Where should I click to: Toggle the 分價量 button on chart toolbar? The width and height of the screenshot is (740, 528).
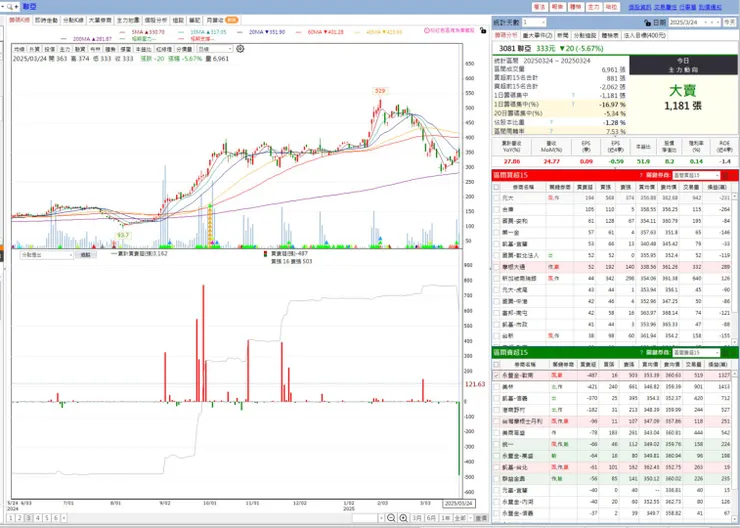[x=185, y=49]
